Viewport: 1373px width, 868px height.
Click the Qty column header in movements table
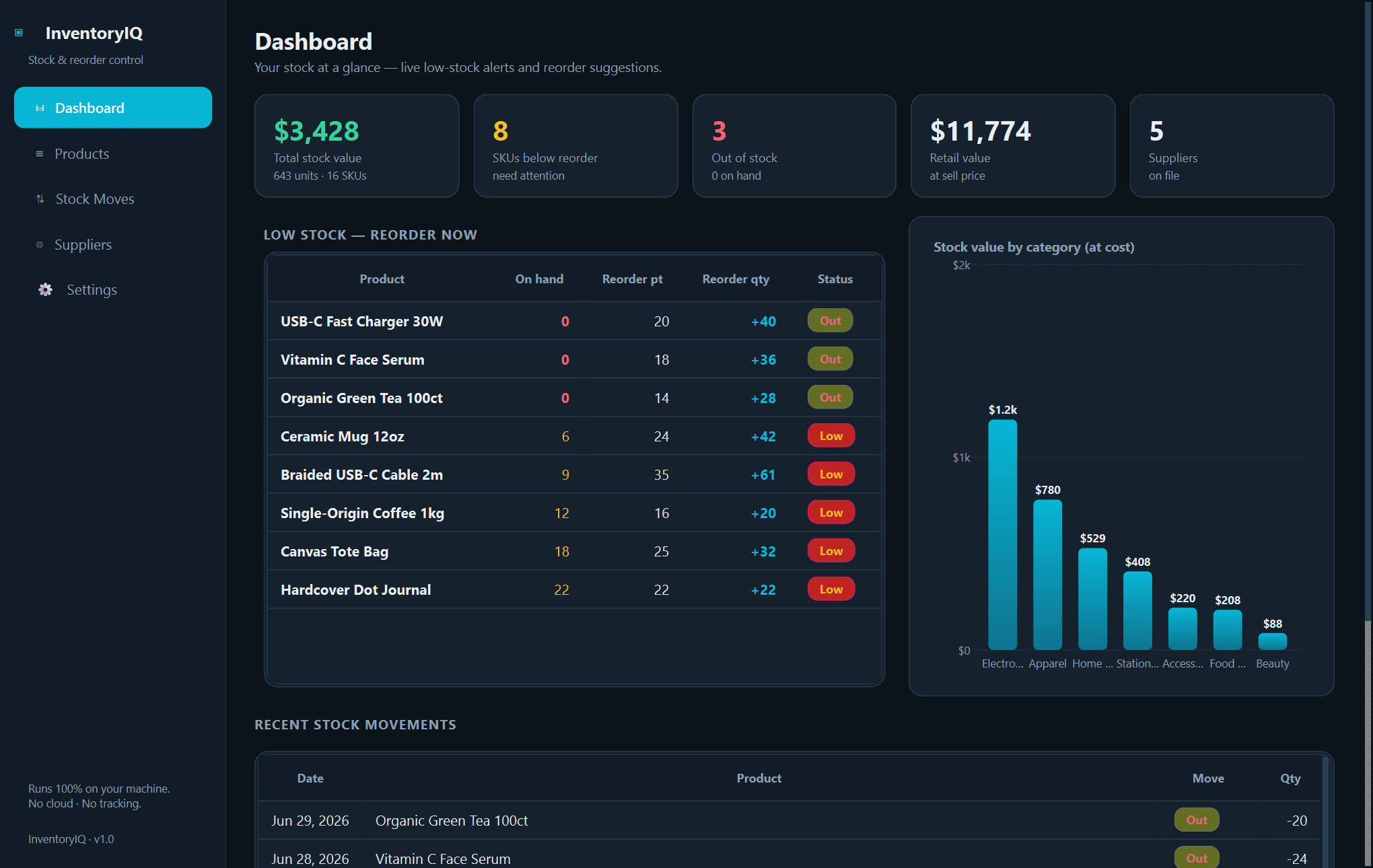point(1290,779)
